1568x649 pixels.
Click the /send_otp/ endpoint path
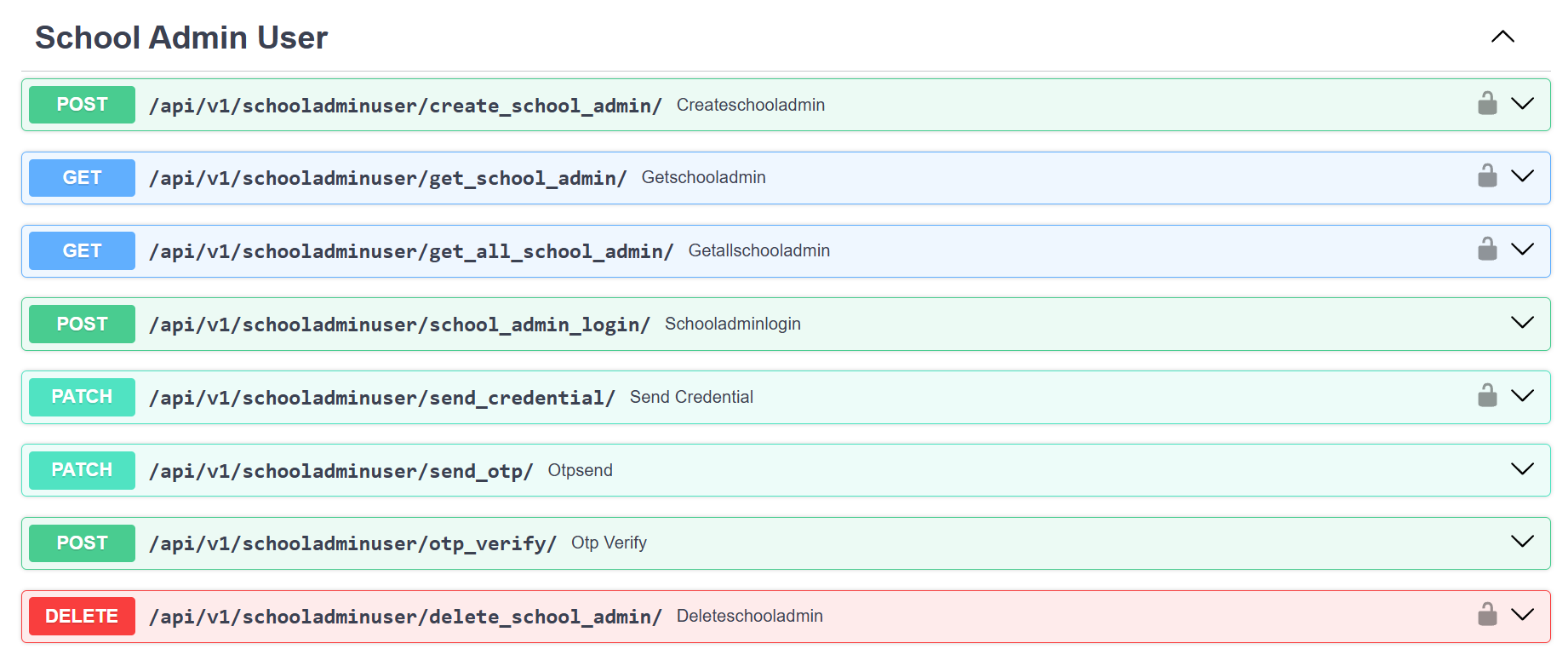340,471
